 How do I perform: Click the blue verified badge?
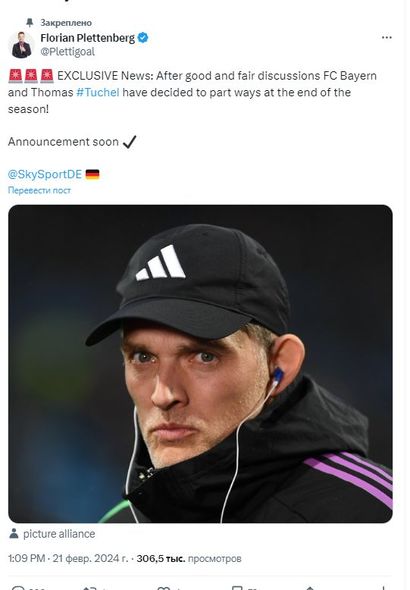[x=143, y=38]
